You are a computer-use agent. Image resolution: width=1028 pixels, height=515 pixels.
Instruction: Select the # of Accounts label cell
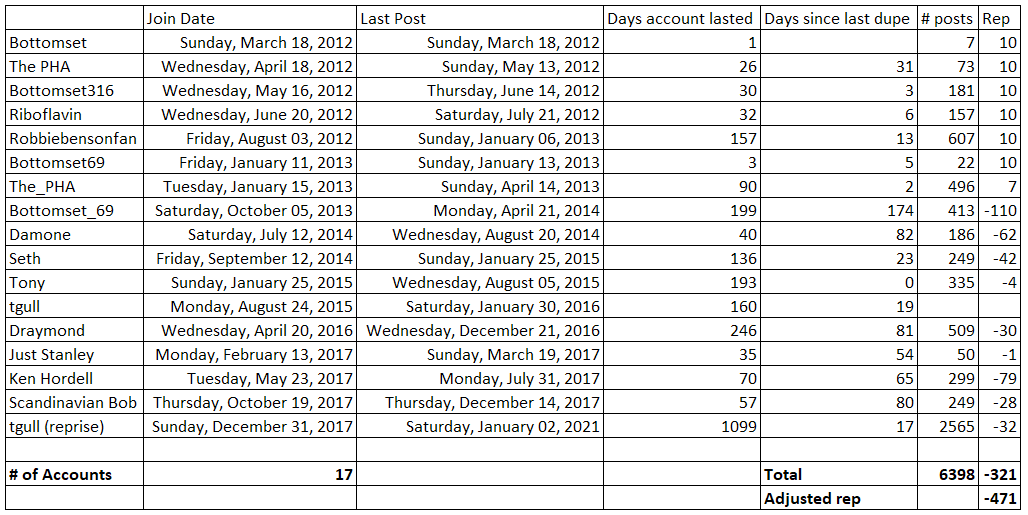click(60, 475)
